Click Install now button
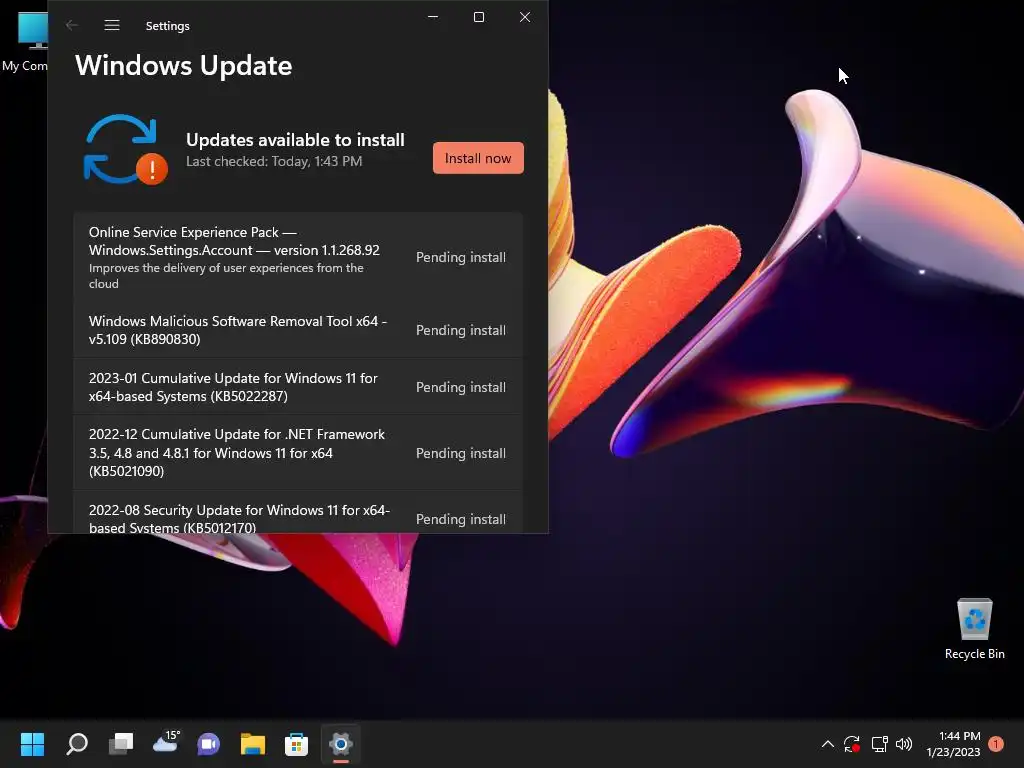1024x768 pixels. tap(478, 158)
